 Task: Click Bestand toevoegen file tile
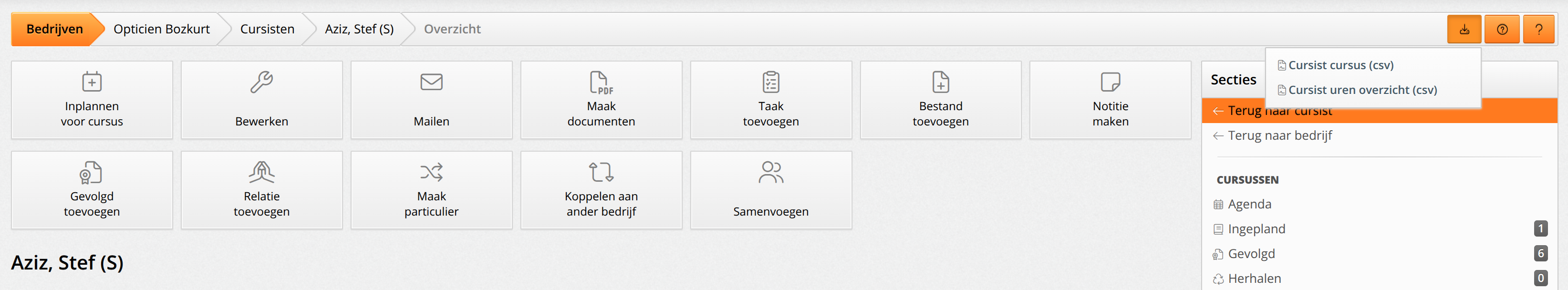click(x=940, y=100)
